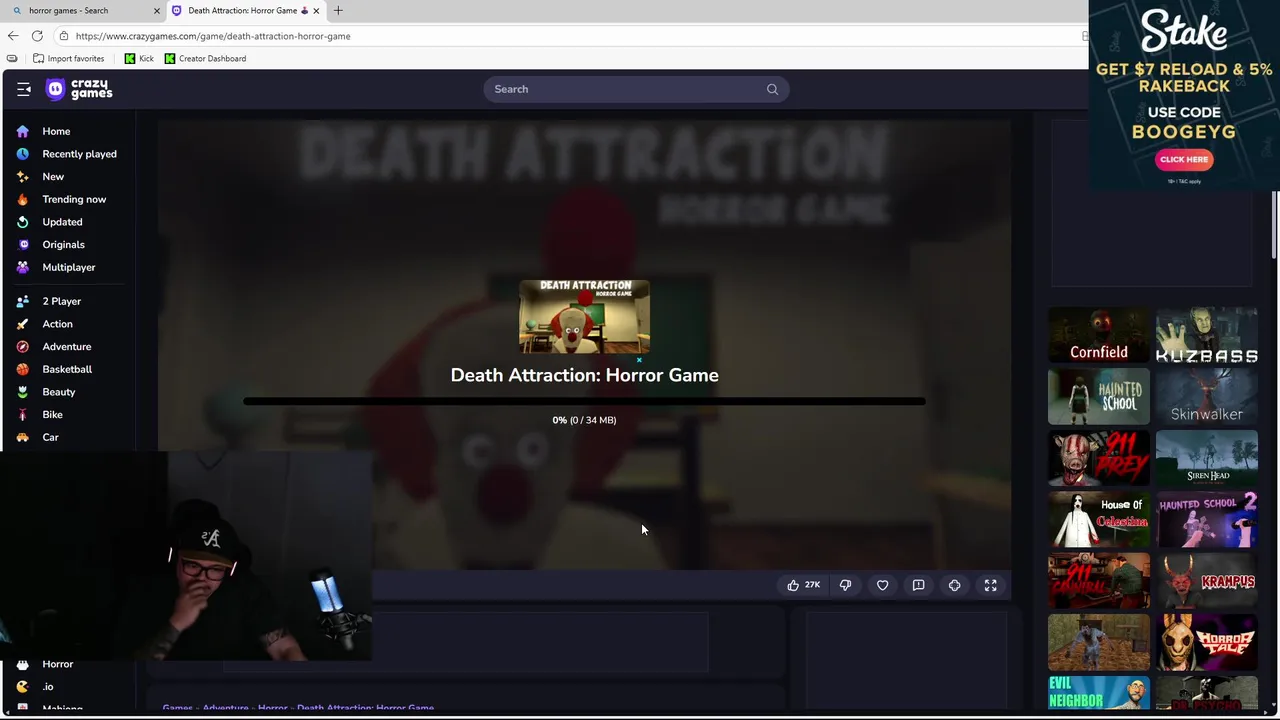Open the New games category

click(53, 176)
